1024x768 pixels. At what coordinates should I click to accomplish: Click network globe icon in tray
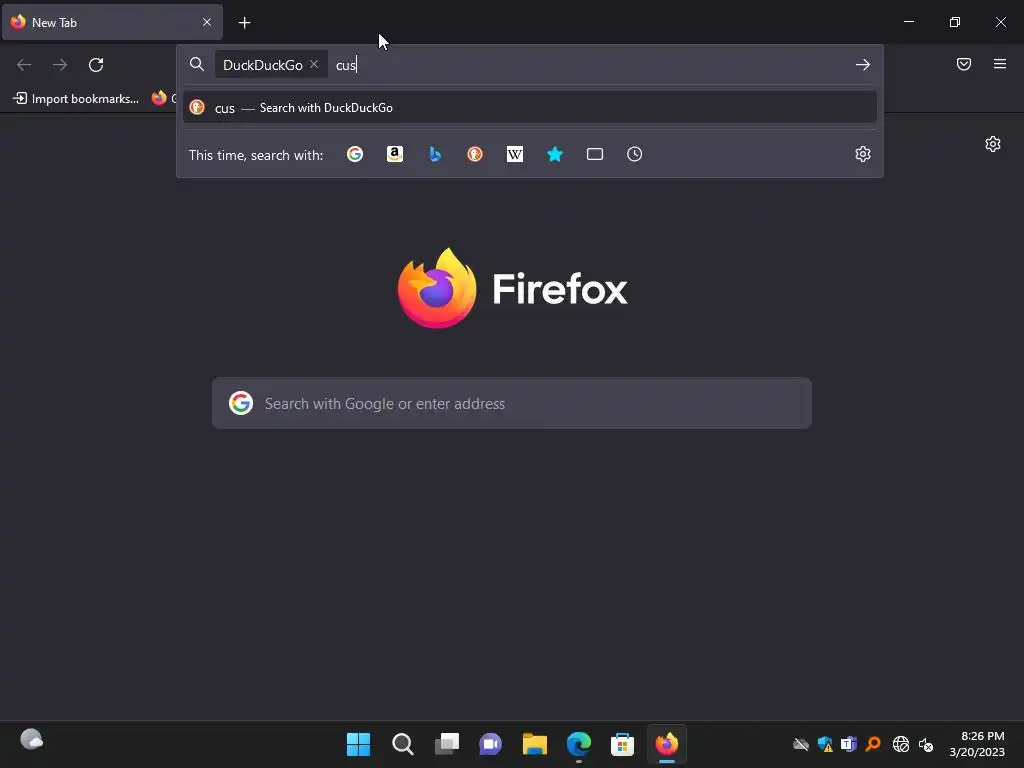pyautogui.click(x=901, y=744)
